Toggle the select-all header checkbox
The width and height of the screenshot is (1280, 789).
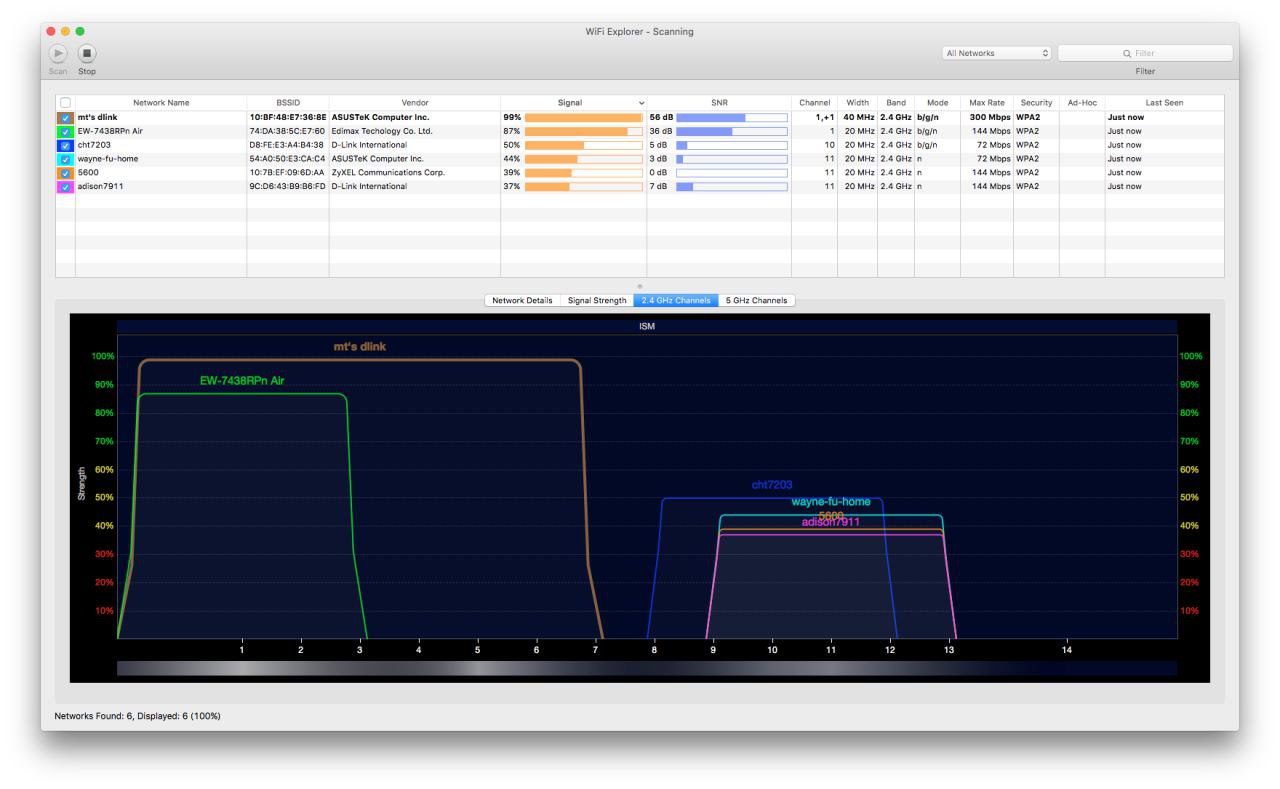tap(65, 103)
